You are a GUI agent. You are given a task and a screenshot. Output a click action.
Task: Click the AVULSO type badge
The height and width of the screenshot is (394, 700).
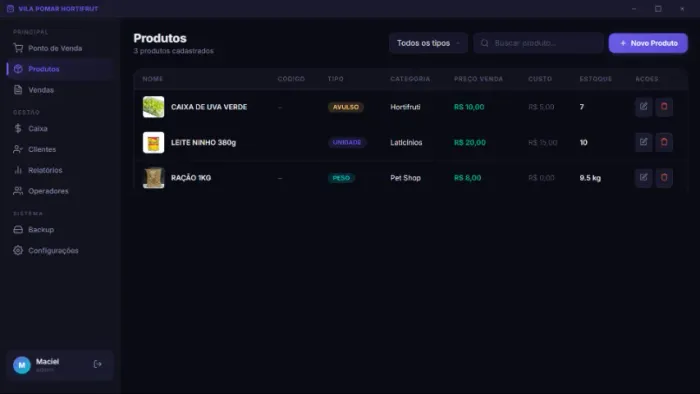[346, 107]
